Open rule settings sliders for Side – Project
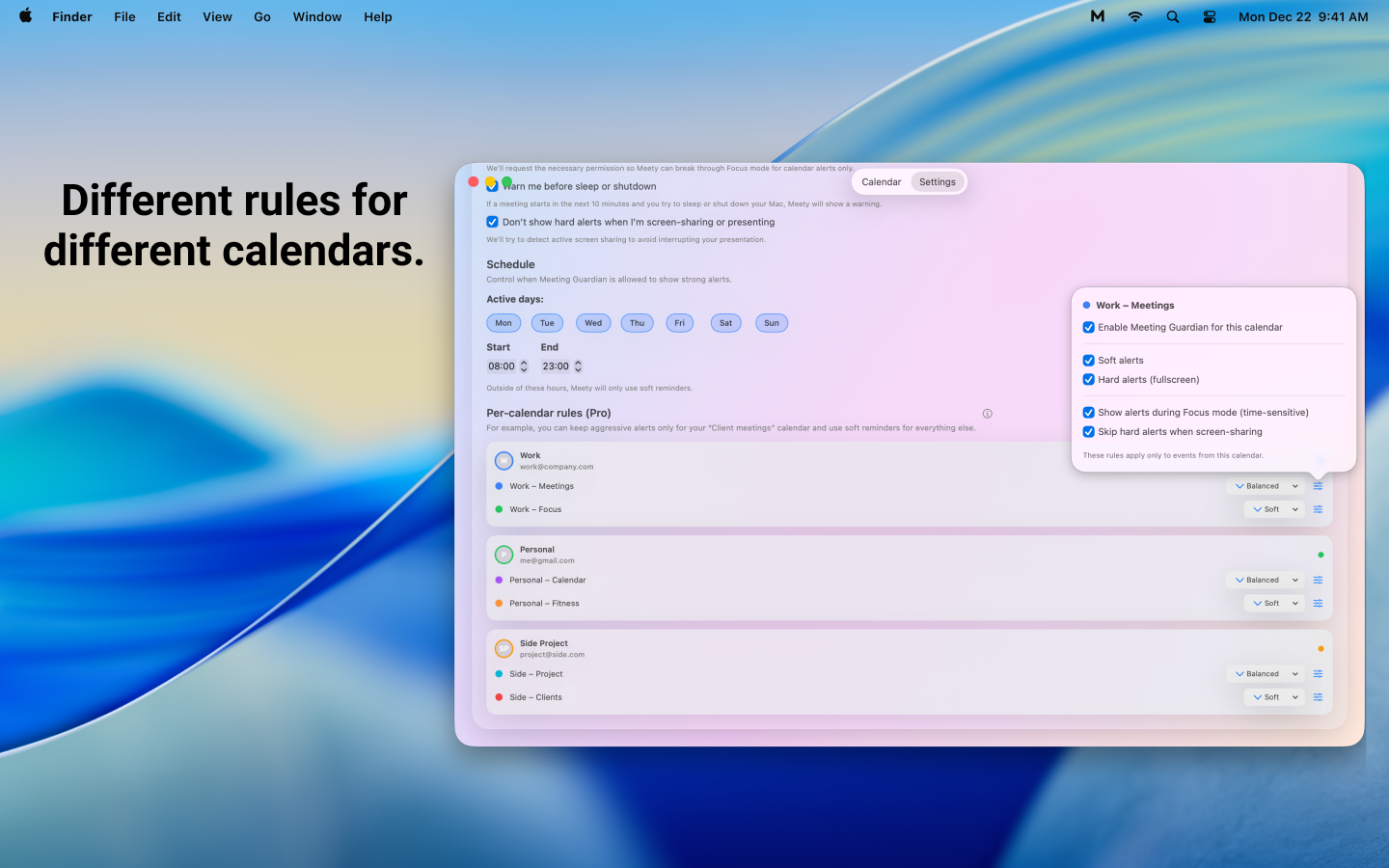 tap(1318, 673)
